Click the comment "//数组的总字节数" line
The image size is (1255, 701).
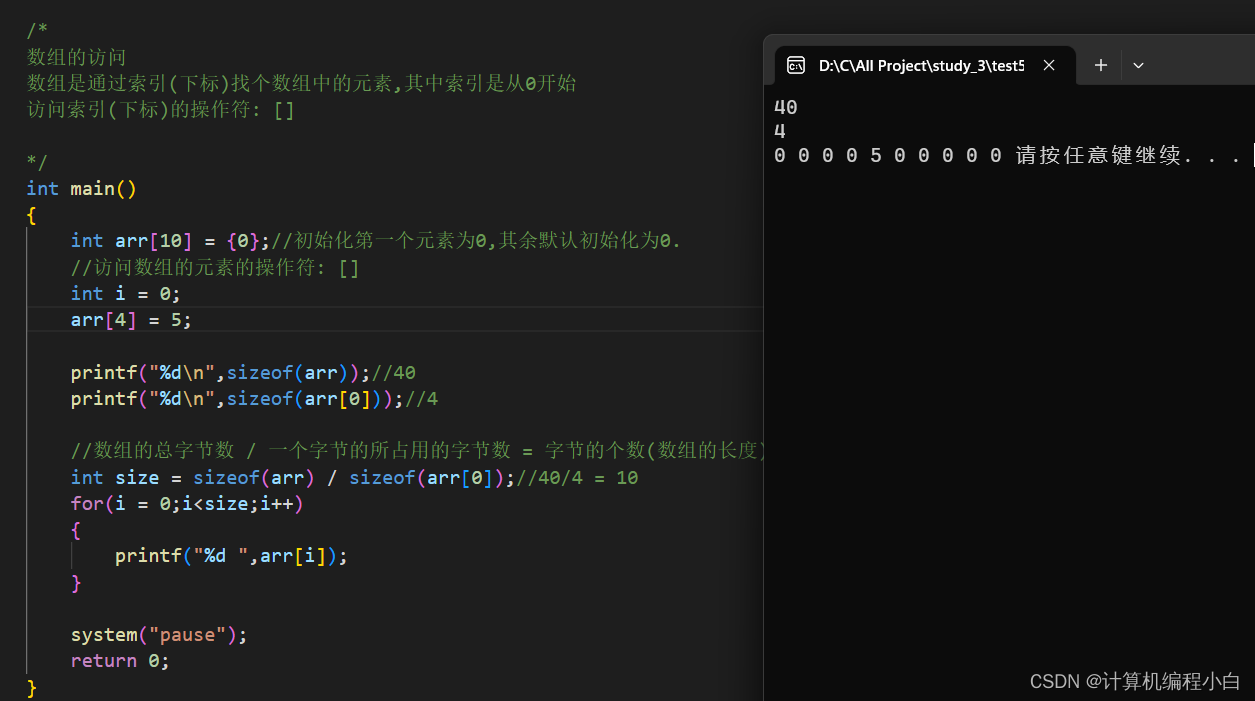point(418,451)
